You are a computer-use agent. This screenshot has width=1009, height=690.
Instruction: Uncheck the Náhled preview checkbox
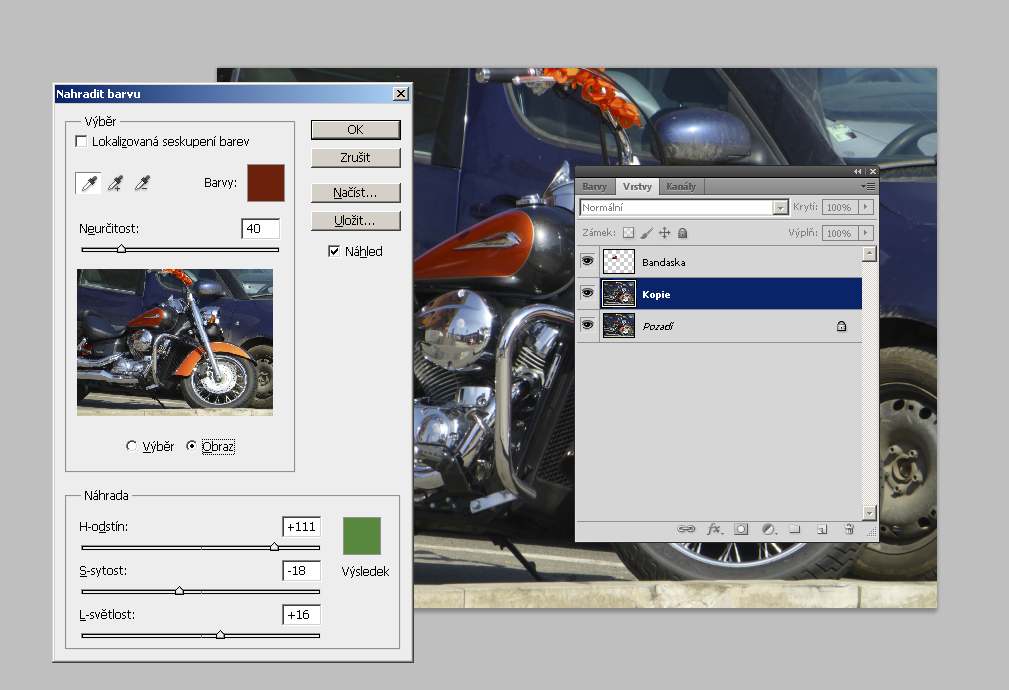click(x=334, y=251)
